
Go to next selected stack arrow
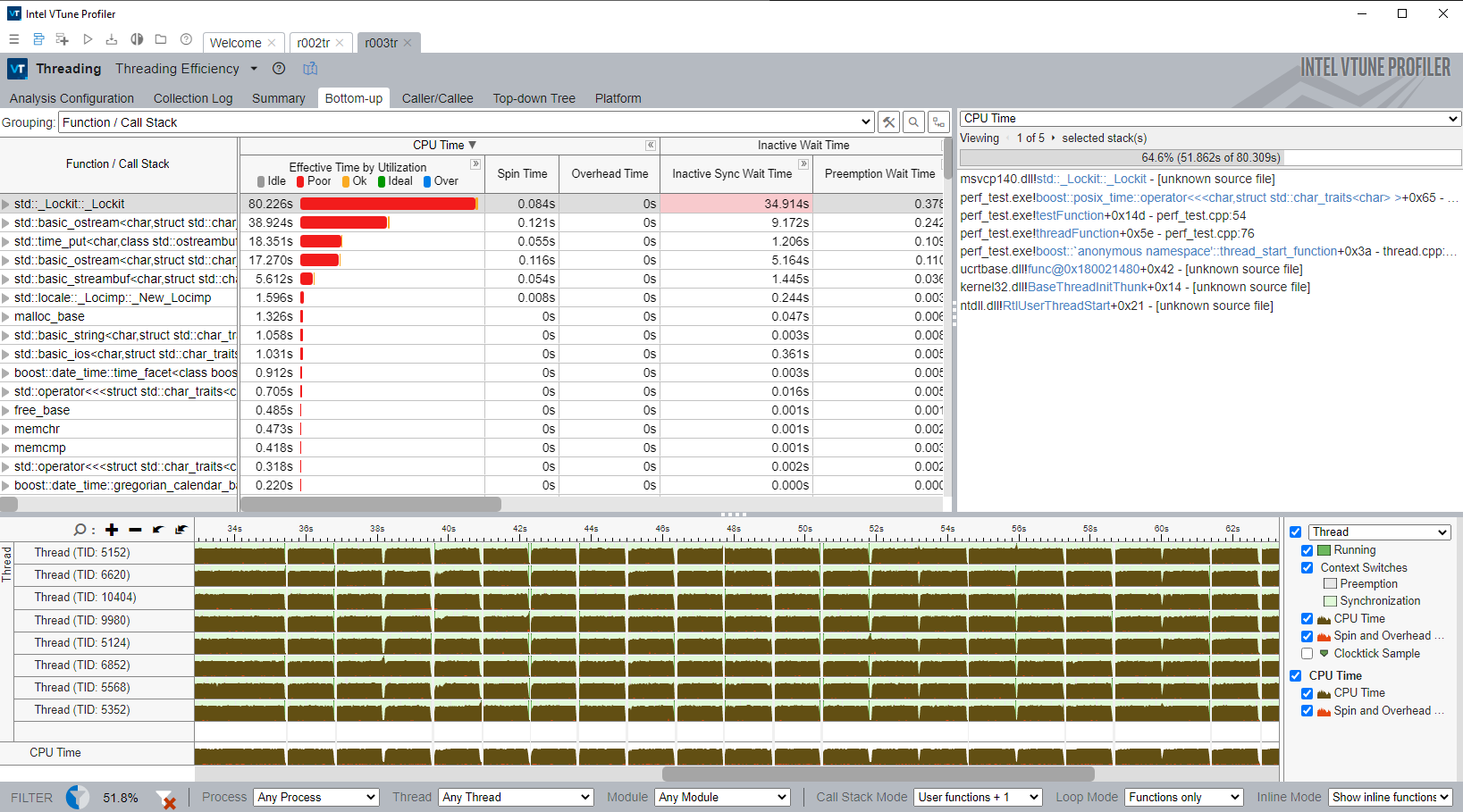click(x=1054, y=138)
